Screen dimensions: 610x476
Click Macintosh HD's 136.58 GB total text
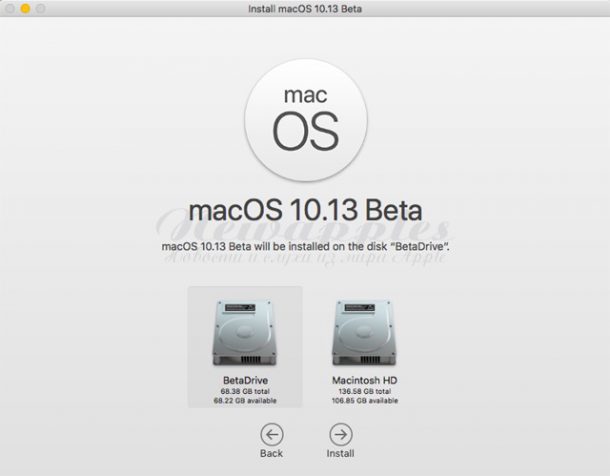coord(364,391)
